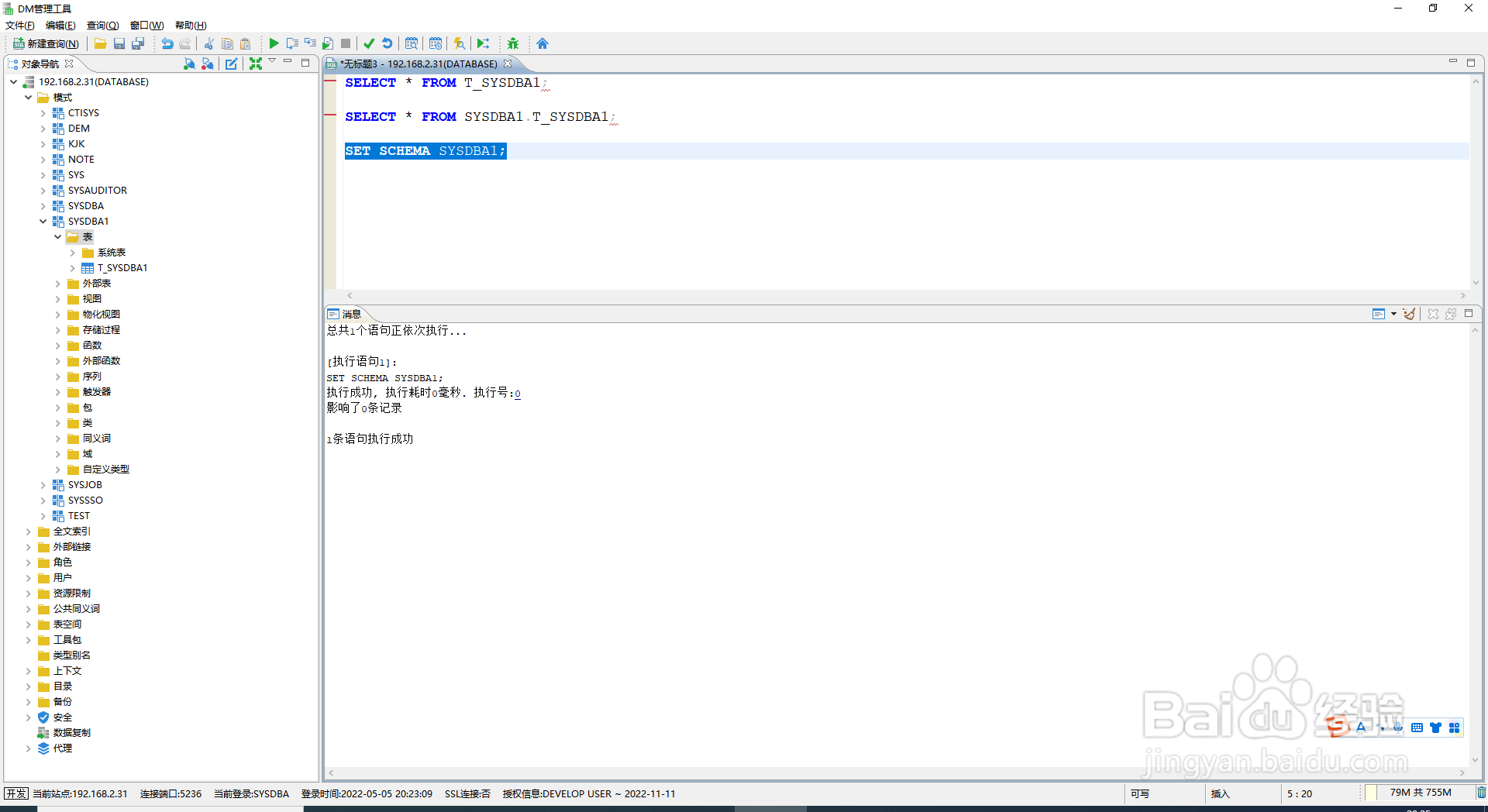Click the 开发 status button in the status bar
Image resolution: width=1488 pixels, height=812 pixels.
tap(16, 793)
